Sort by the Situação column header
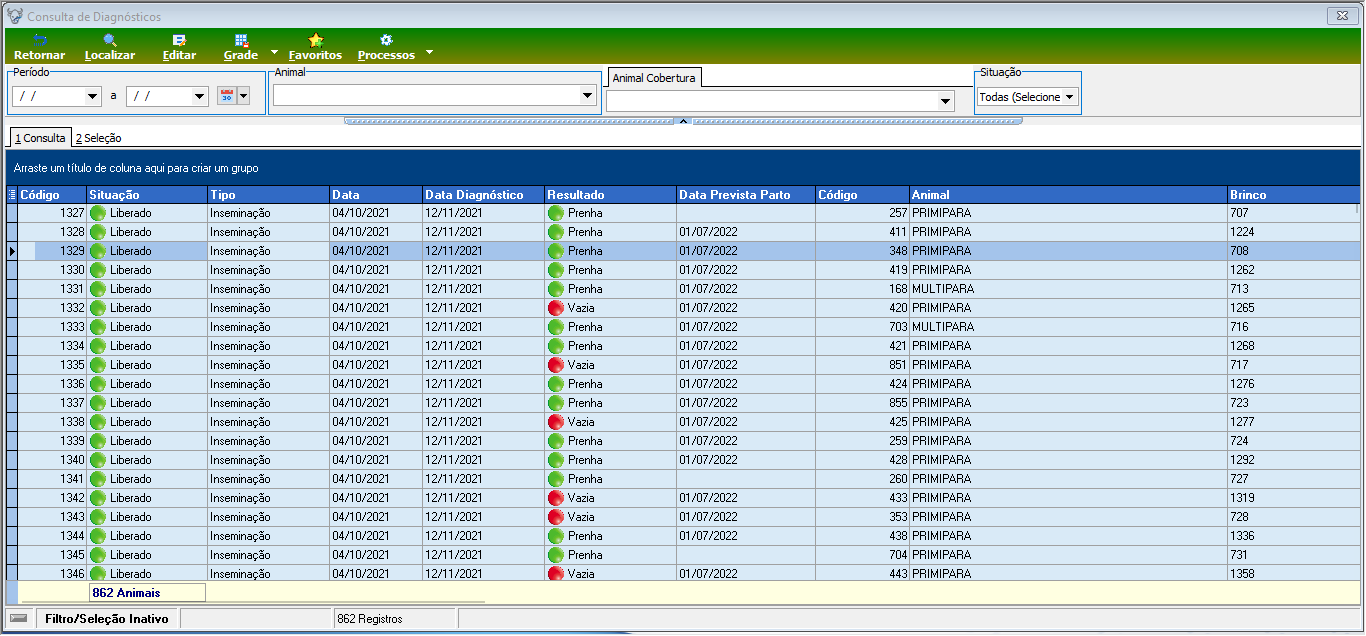 tap(146, 195)
